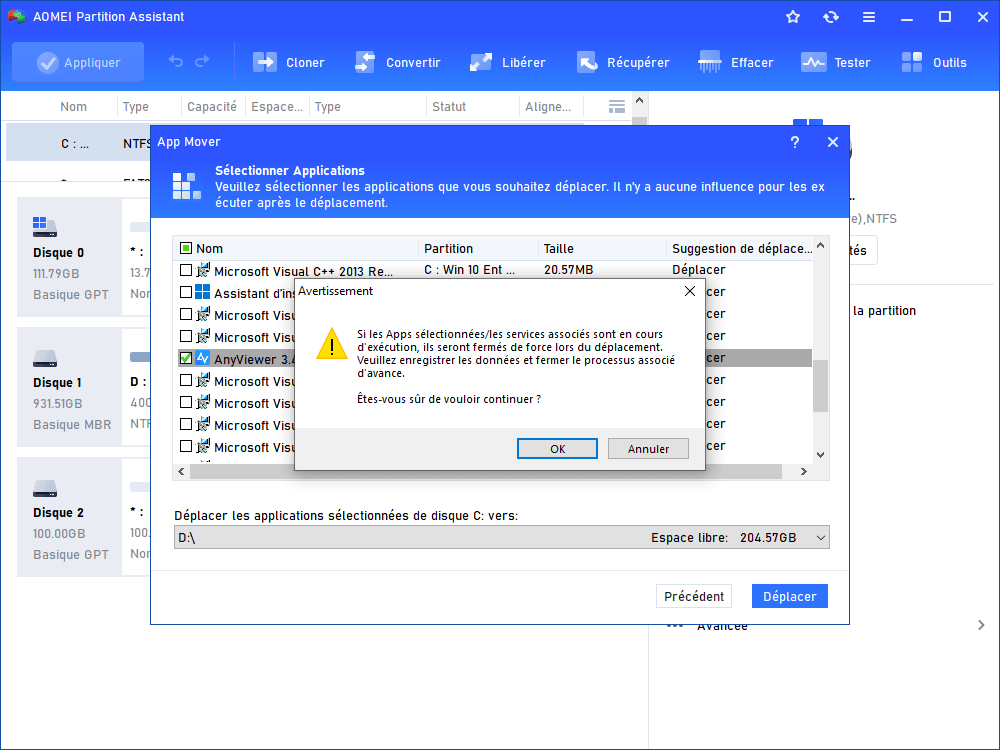Select Disque 1 in main window
The width and height of the screenshot is (1000, 750).
pos(70,387)
